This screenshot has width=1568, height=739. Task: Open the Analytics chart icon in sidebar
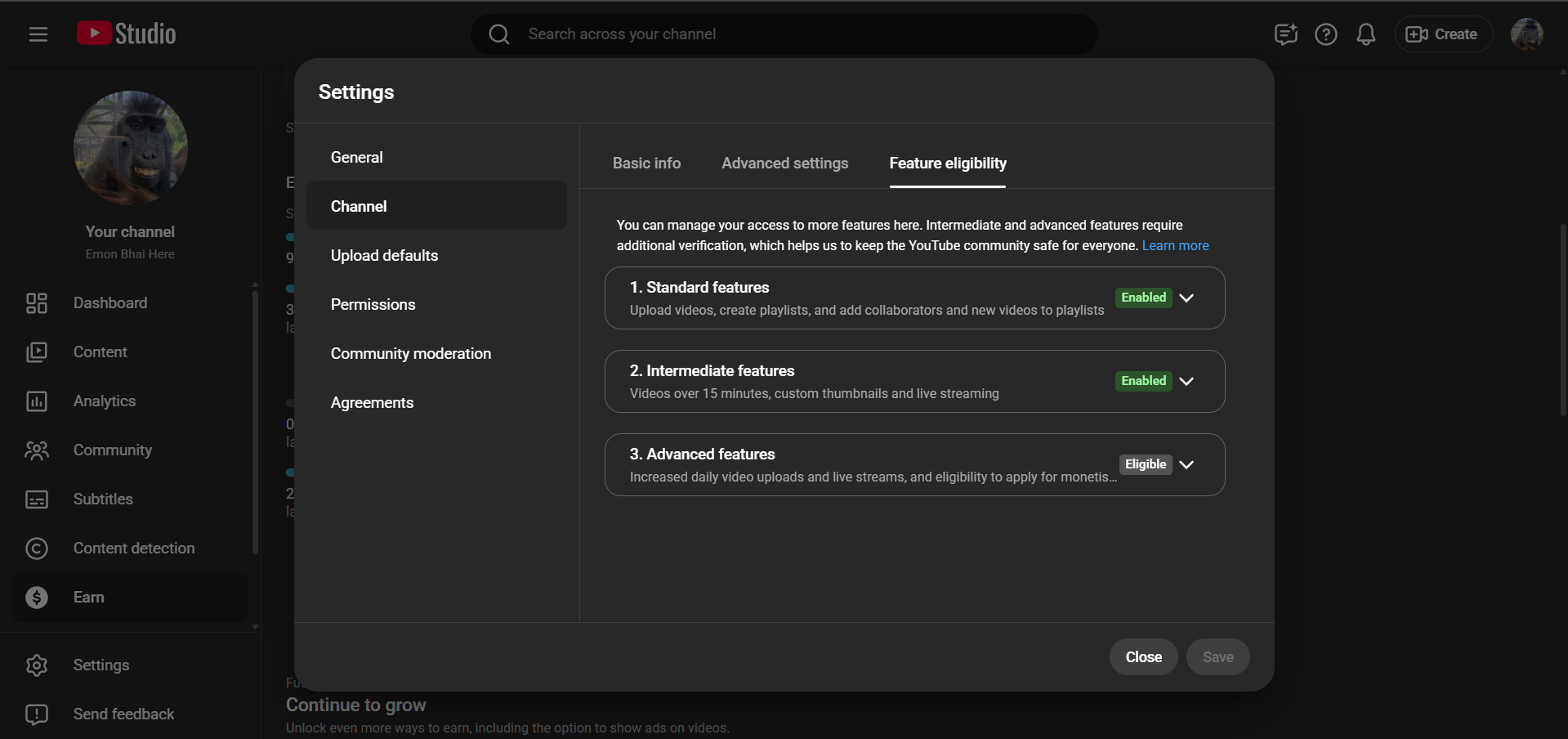click(x=37, y=401)
